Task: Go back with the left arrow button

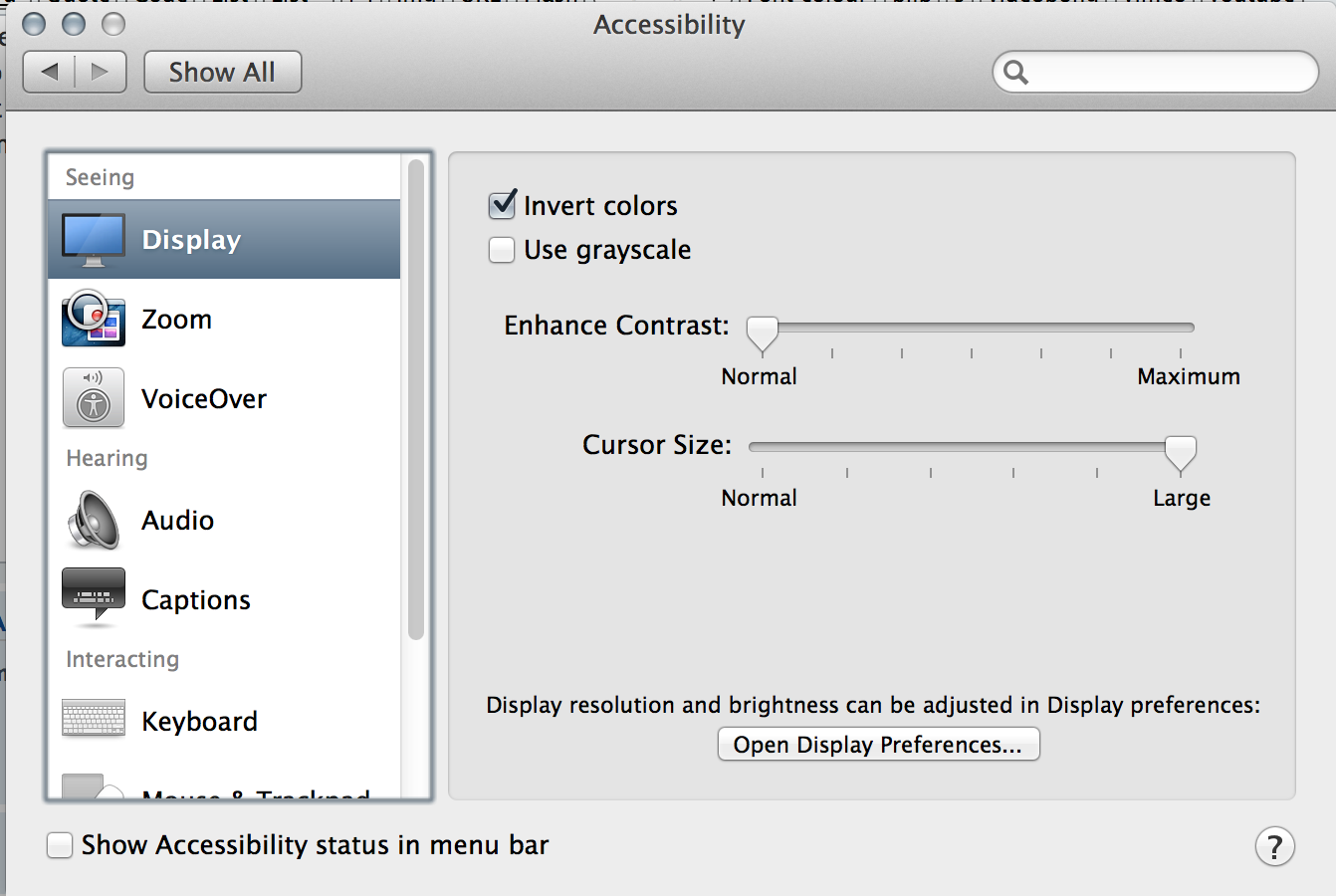Action: (50, 72)
